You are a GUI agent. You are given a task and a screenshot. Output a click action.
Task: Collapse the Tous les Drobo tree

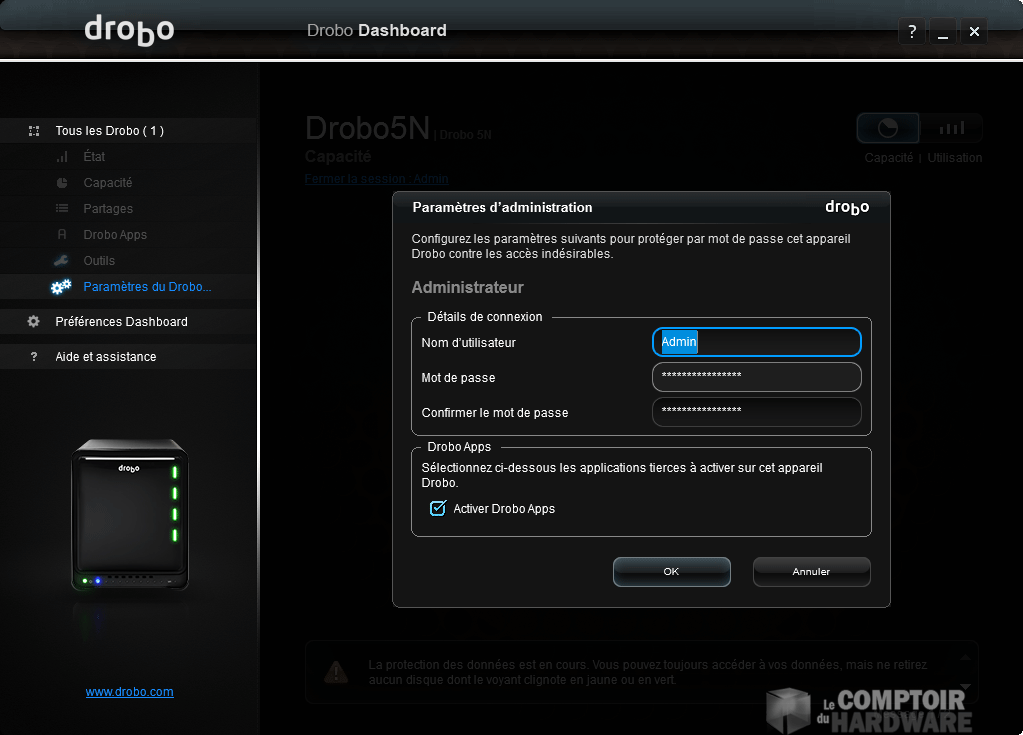tap(34, 131)
